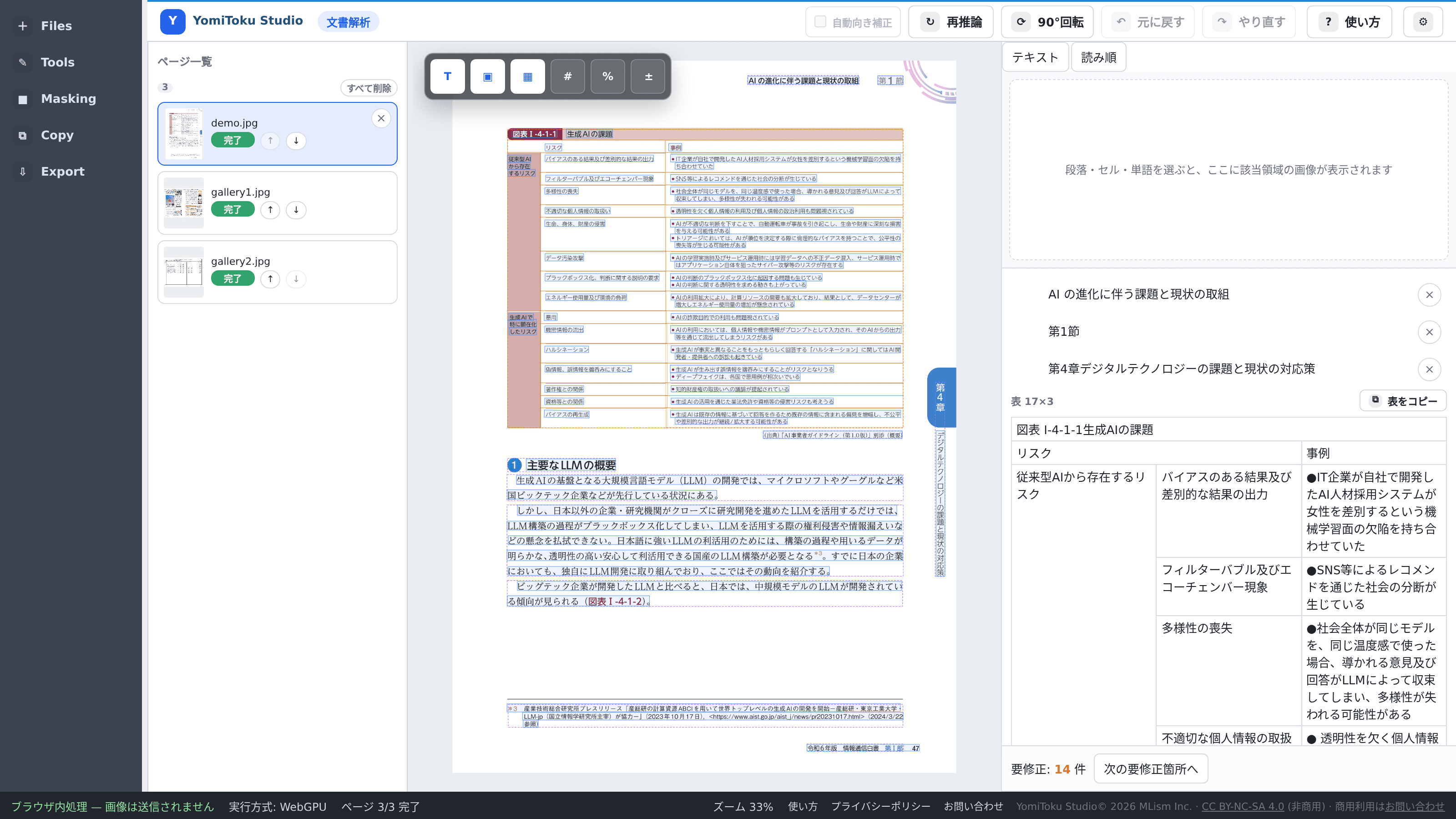
Task: Open the Tools sidebar section
Action: click(x=71, y=62)
